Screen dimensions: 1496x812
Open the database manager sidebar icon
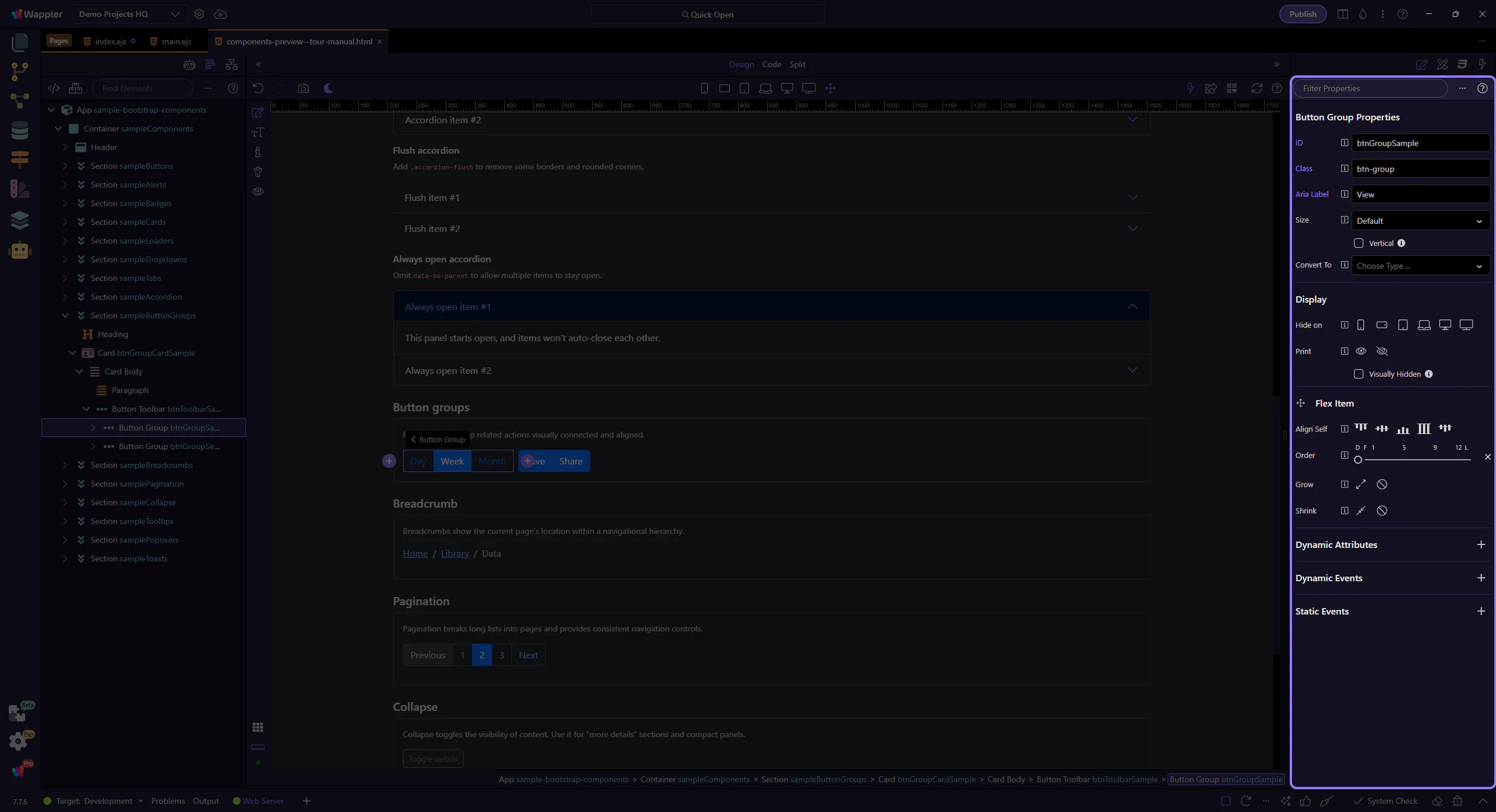click(x=20, y=130)
